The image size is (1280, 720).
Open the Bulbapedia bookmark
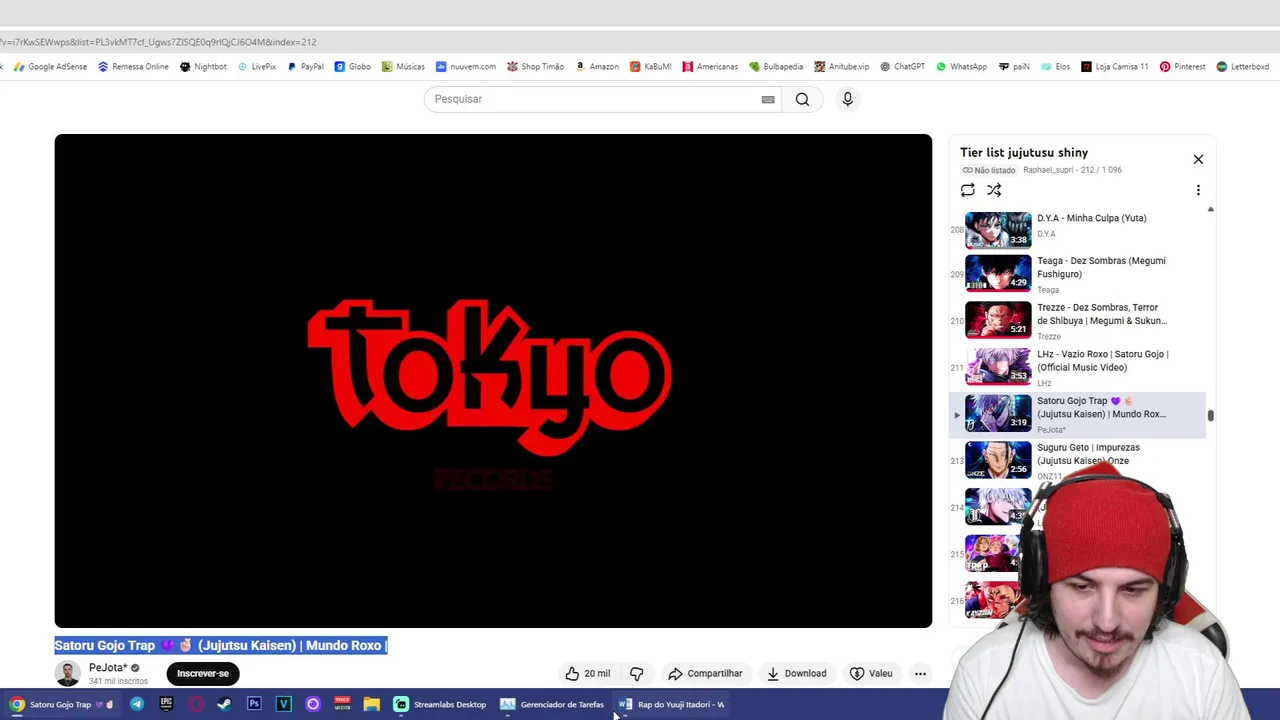(x=775, y=67)
